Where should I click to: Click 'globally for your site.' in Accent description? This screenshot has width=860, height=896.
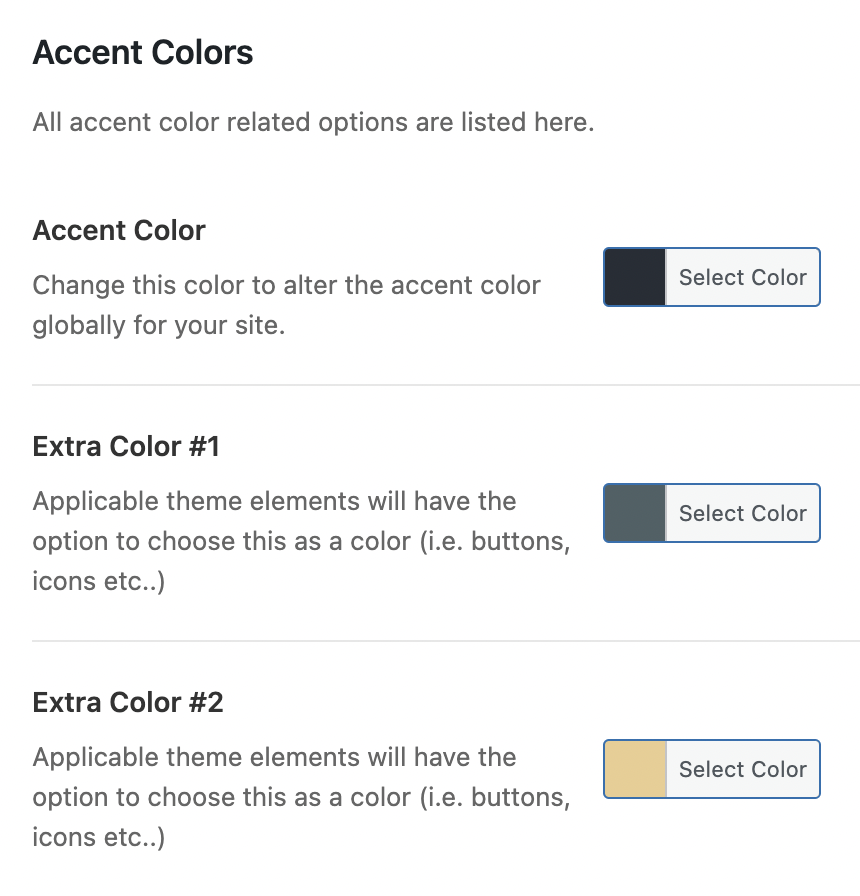click(x=159, y=326)
